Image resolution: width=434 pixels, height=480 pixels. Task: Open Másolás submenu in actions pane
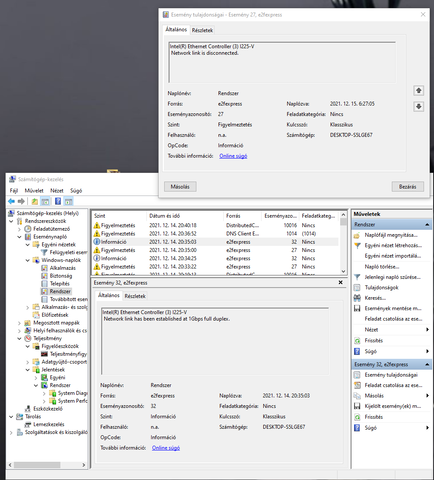[391, 395]
